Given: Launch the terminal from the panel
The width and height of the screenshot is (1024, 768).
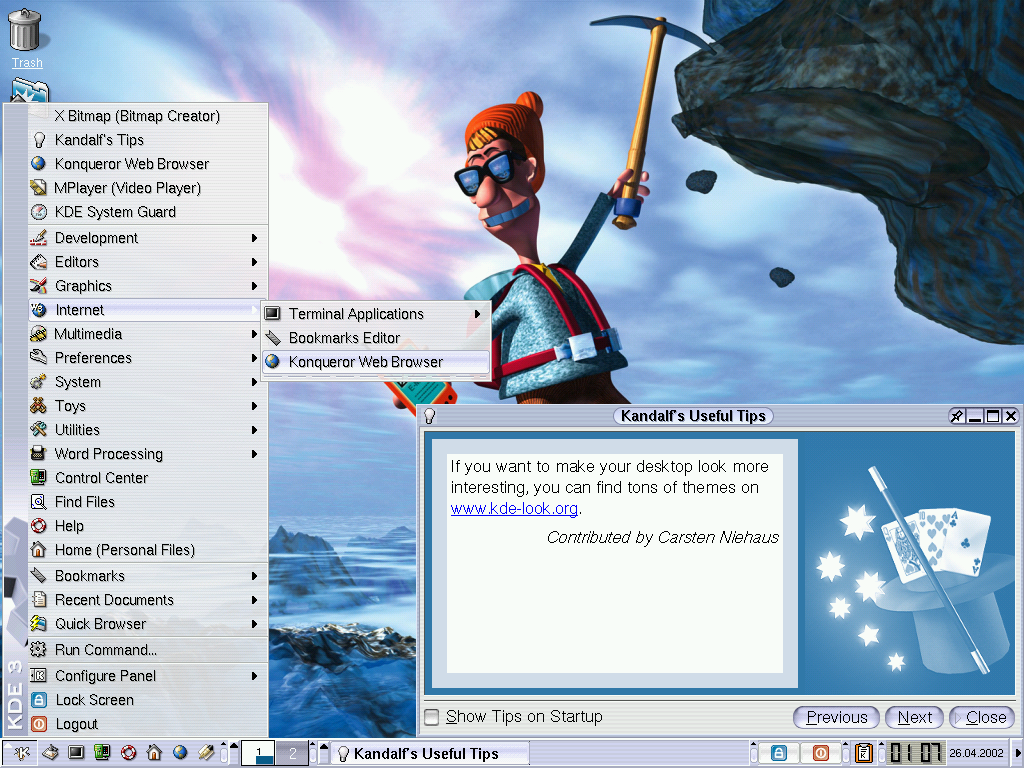Looking at the screenshot, I should pyautogui.click(x=76, y=753).
